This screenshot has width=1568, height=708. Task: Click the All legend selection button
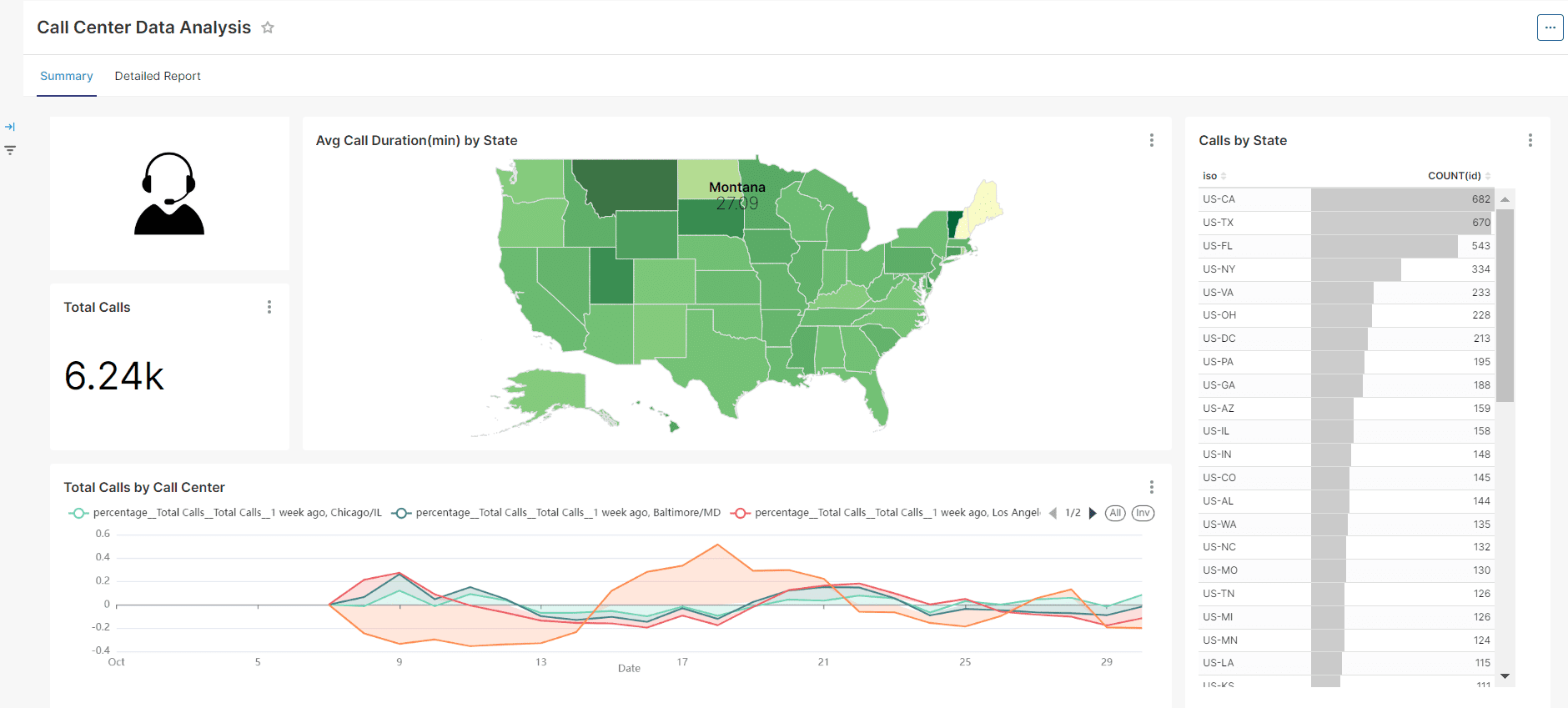(x=1115, y=513)
